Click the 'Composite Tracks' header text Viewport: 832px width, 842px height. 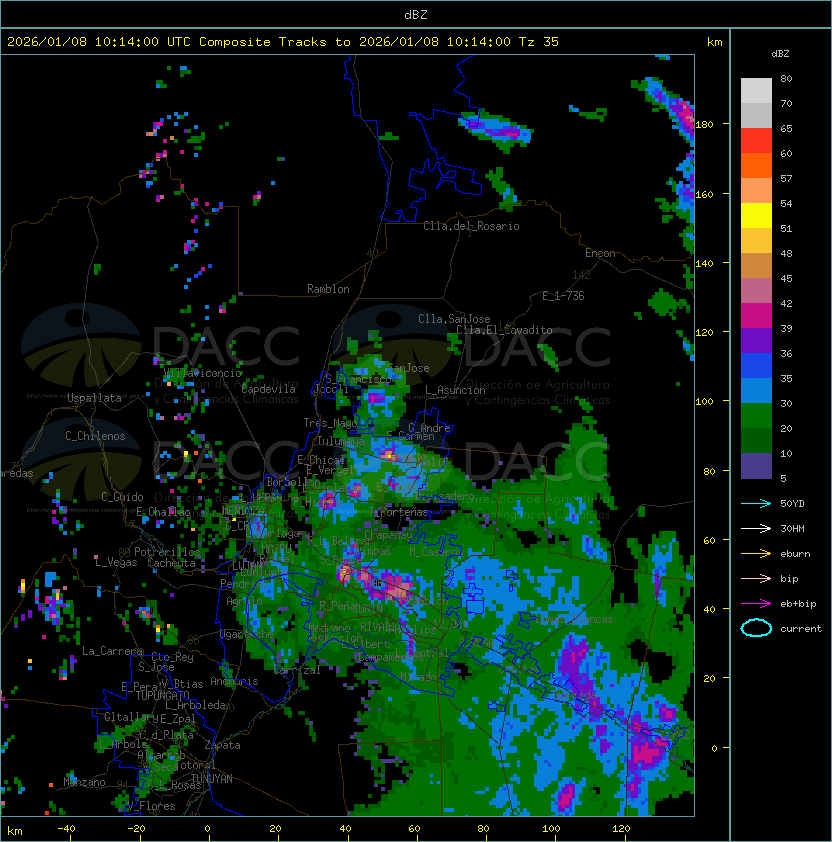point(263,42)
